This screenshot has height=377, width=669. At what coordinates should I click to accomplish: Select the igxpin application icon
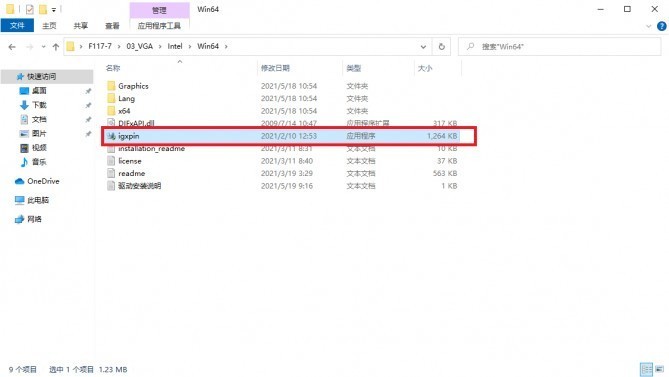pyautogui.click(x=111, y=136)
